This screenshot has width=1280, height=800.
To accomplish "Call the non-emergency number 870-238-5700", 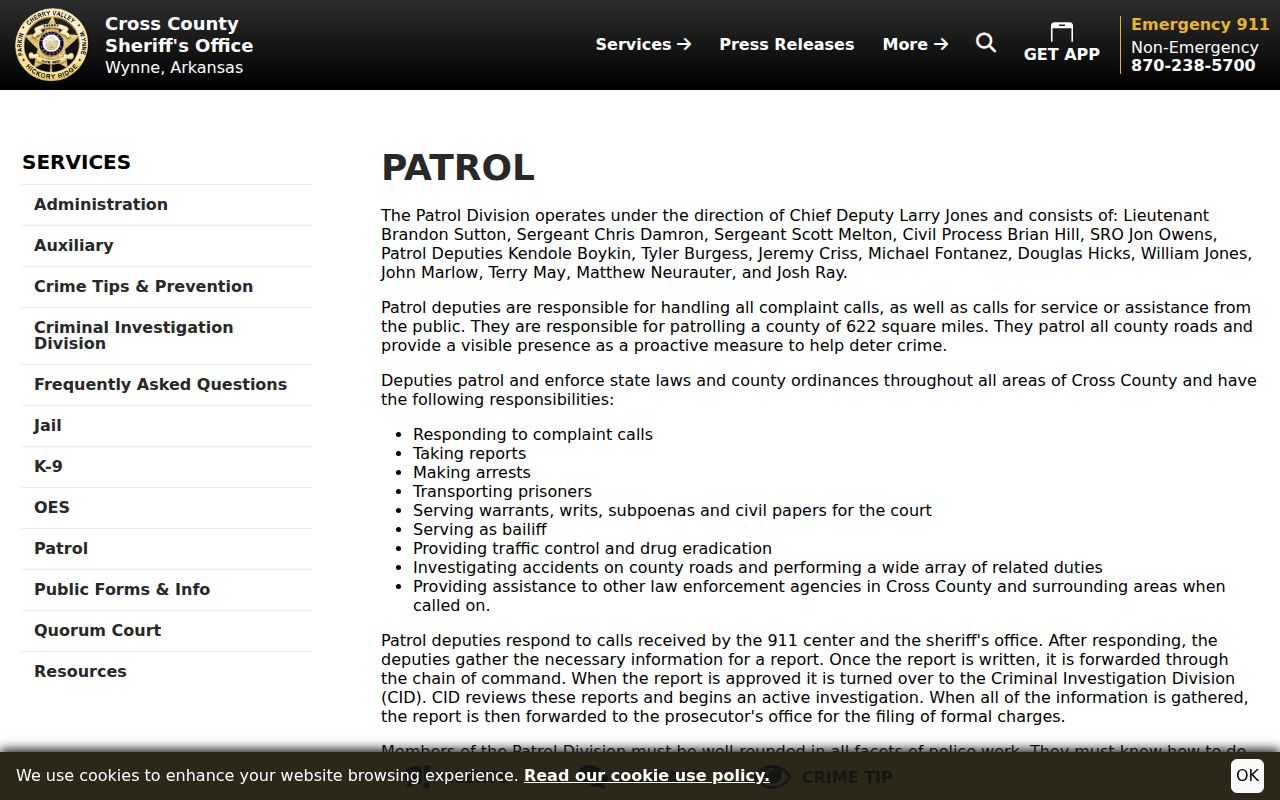I will click(x=1193, y=65).
